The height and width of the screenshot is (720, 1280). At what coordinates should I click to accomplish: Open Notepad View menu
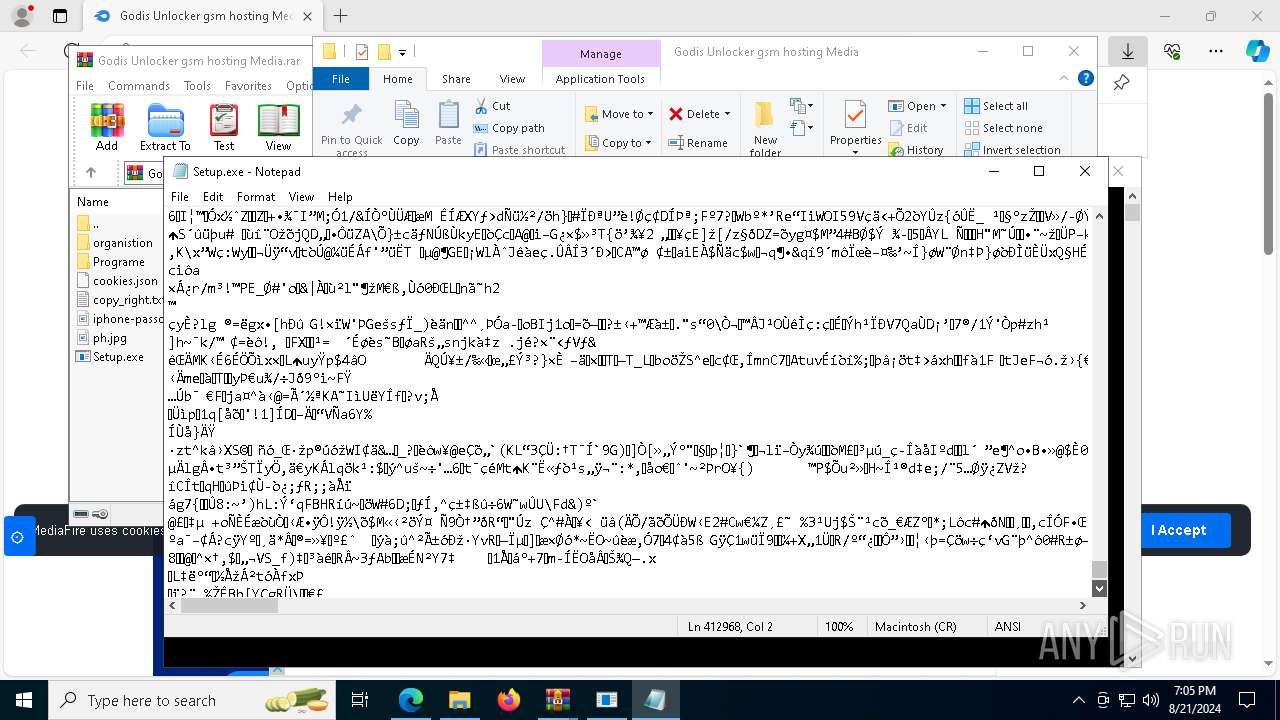coord(301,197)
